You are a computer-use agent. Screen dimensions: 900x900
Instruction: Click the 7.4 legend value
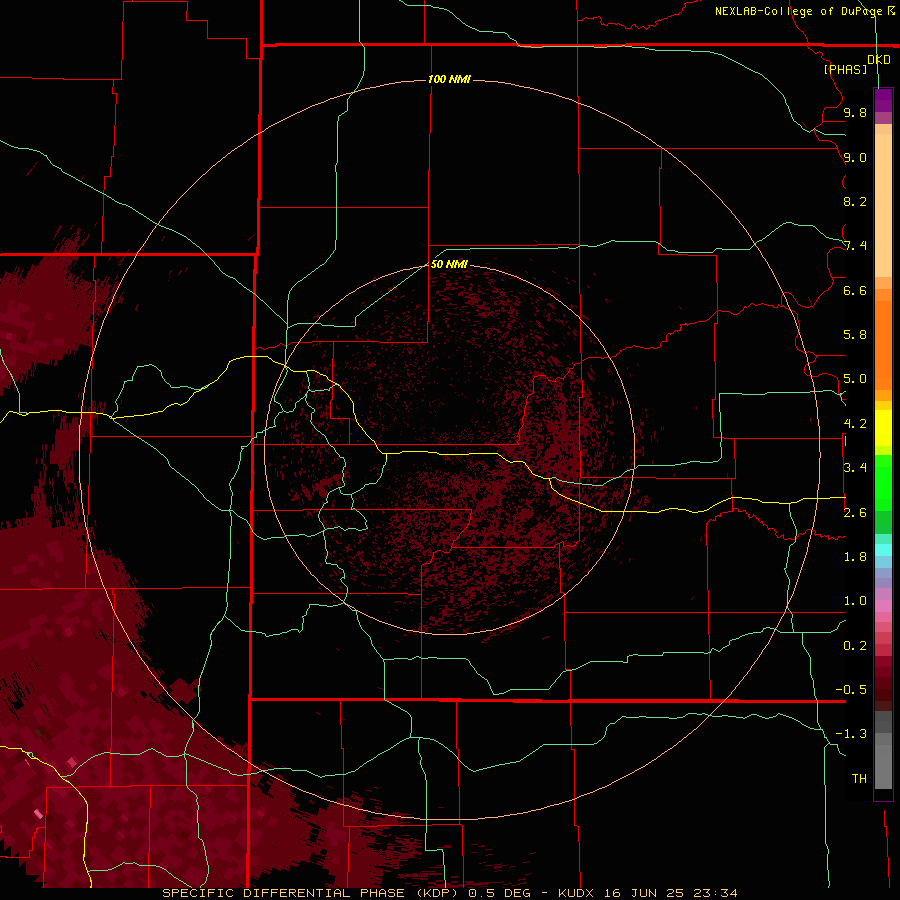pos(855,246)
